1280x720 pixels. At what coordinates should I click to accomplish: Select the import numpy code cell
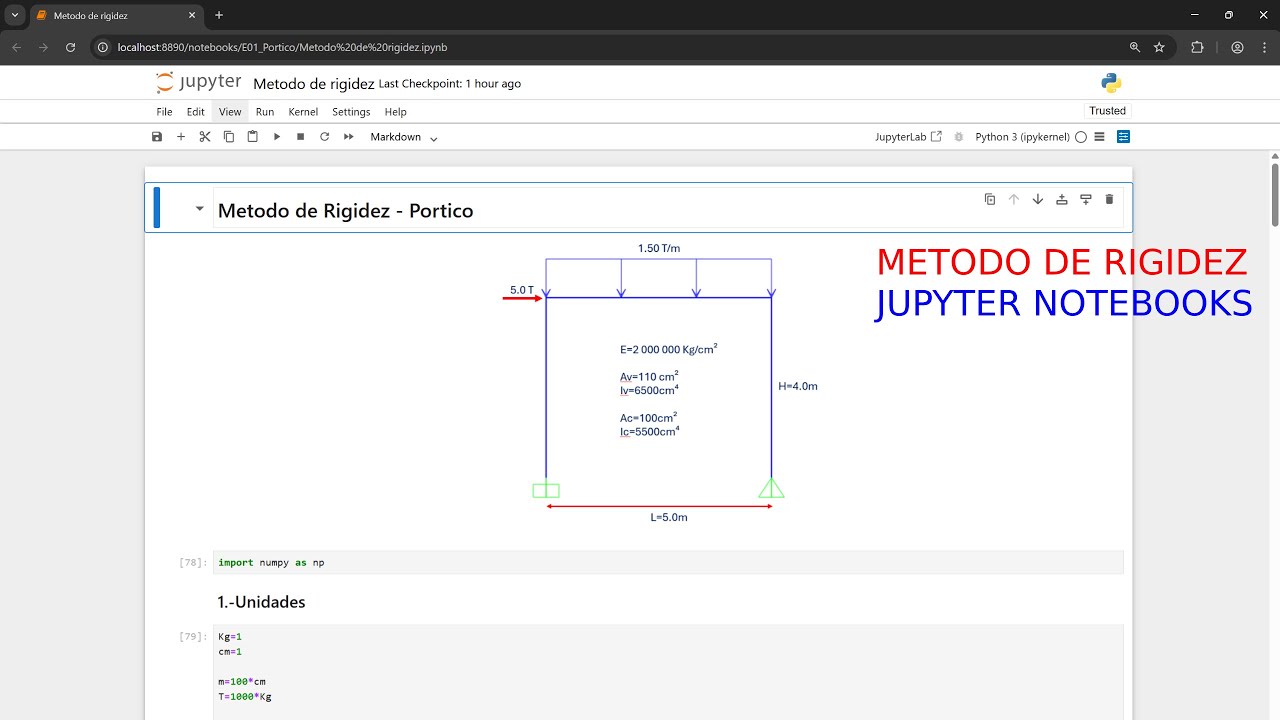click(668, 562)
